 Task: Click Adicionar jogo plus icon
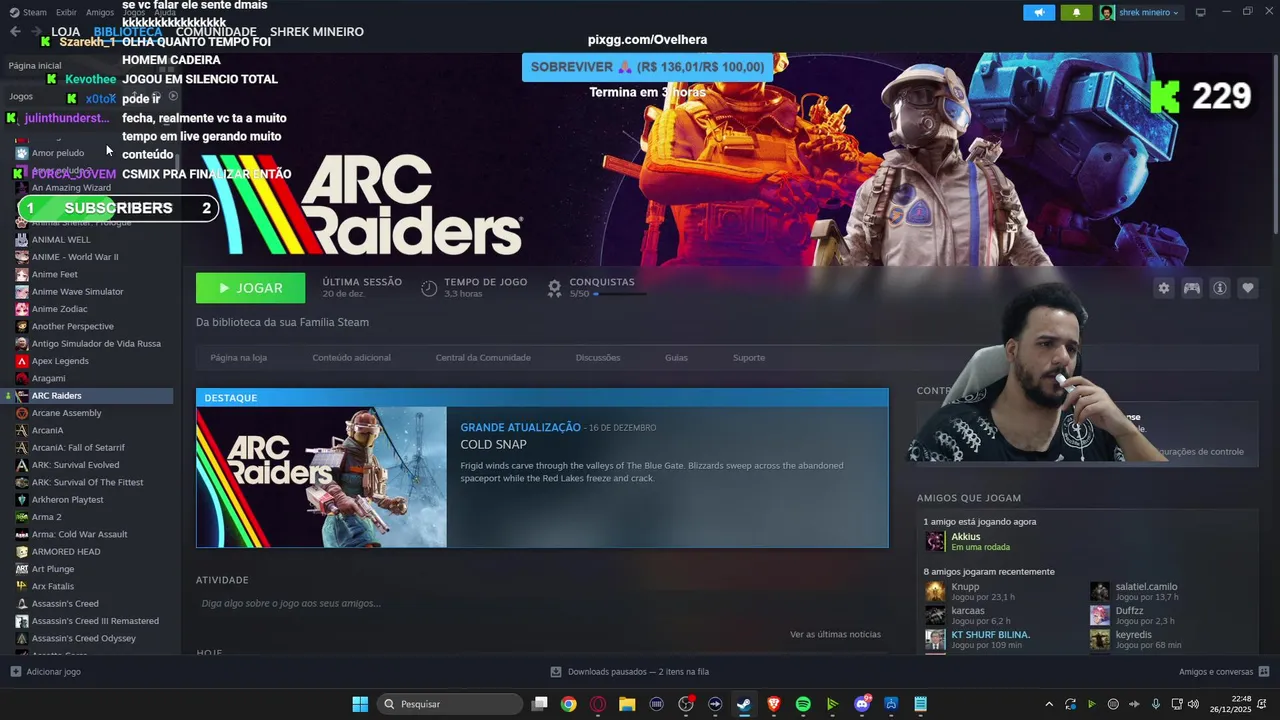click(15, 672)
